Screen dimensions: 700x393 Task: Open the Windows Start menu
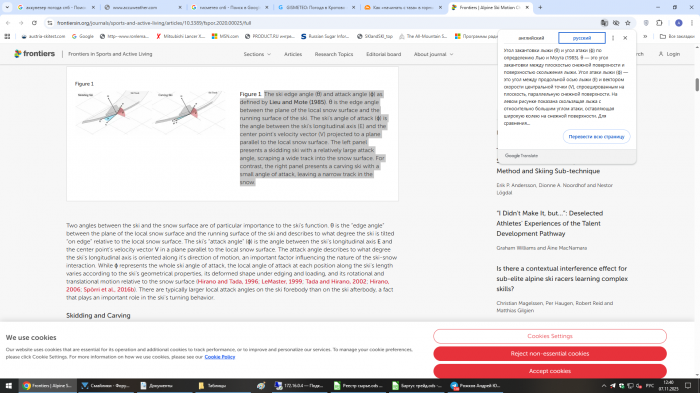pos(8,385)
